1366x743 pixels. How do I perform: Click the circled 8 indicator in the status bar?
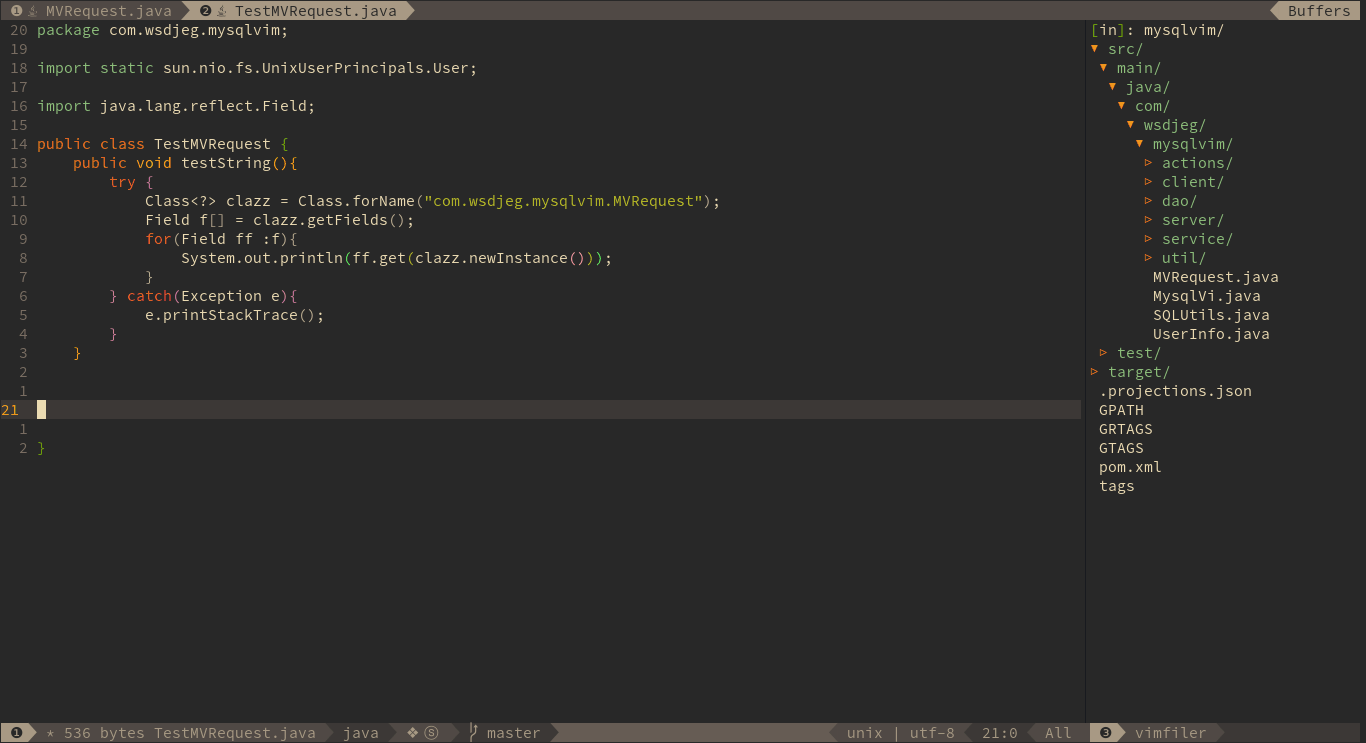point(431,733)
